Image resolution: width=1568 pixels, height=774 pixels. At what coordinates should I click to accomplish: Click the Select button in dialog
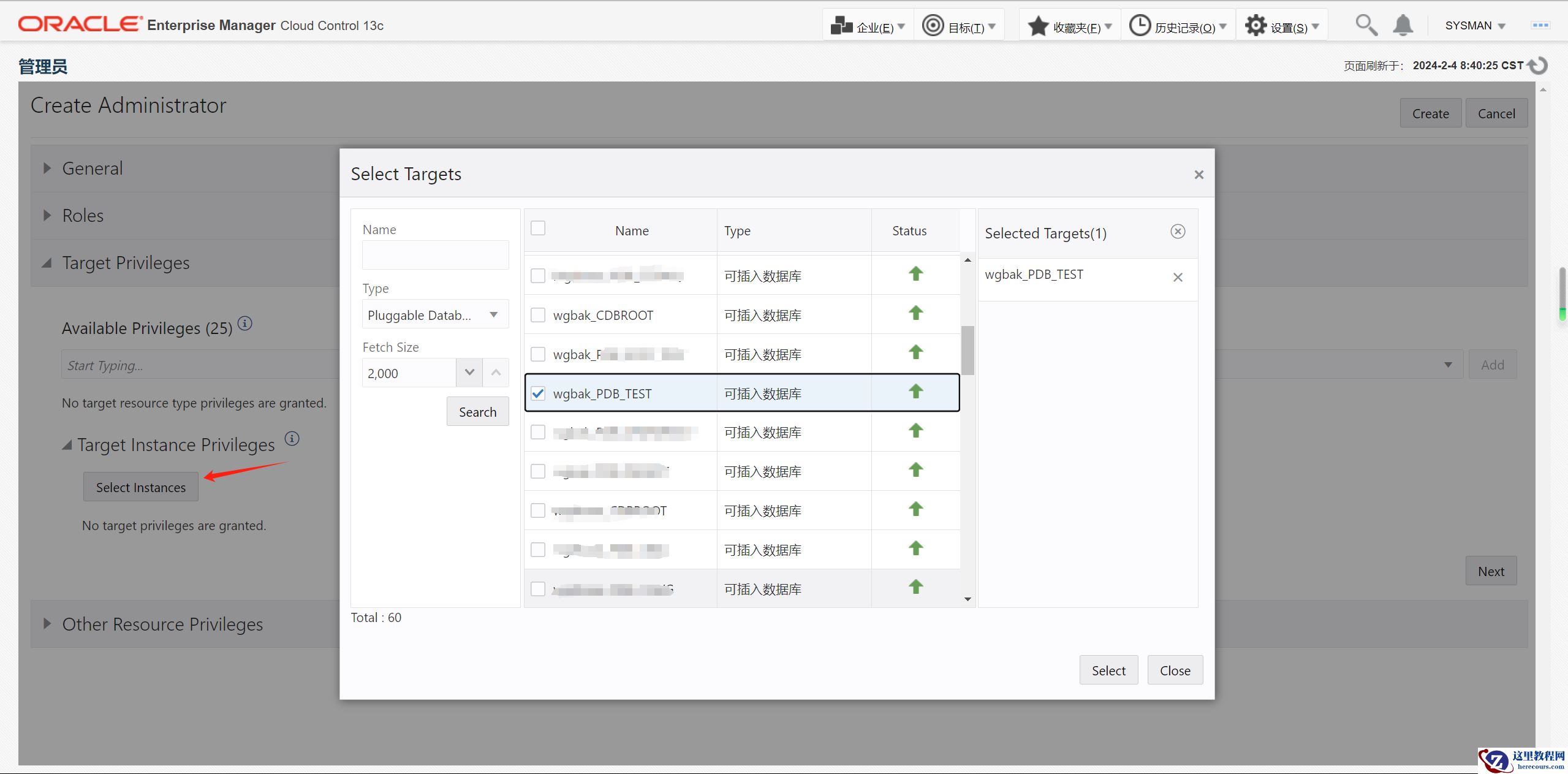click(x=1108, y=670)
